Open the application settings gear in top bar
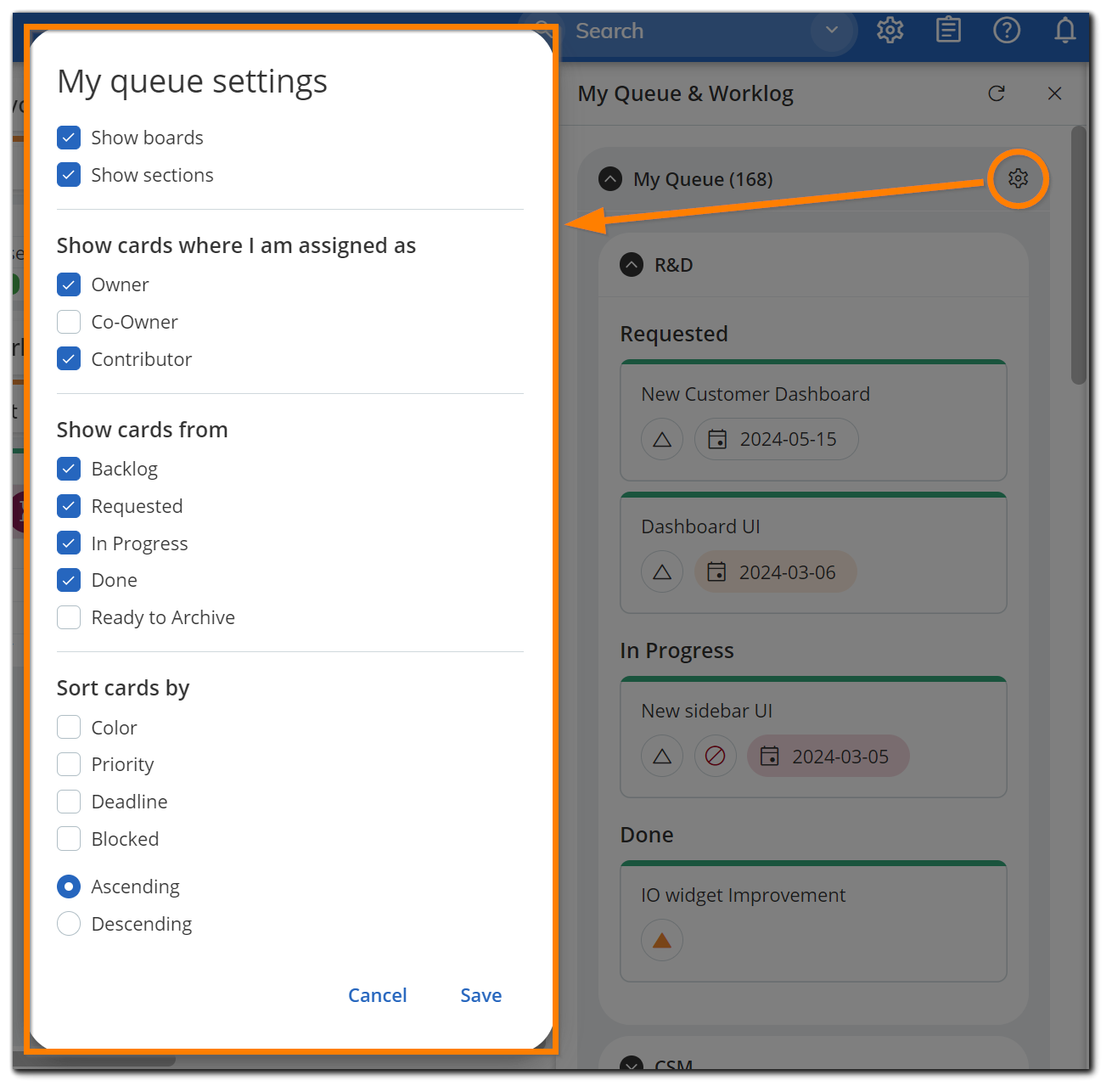Screen dimensions: 1112x1092 (x=890, y=30)
